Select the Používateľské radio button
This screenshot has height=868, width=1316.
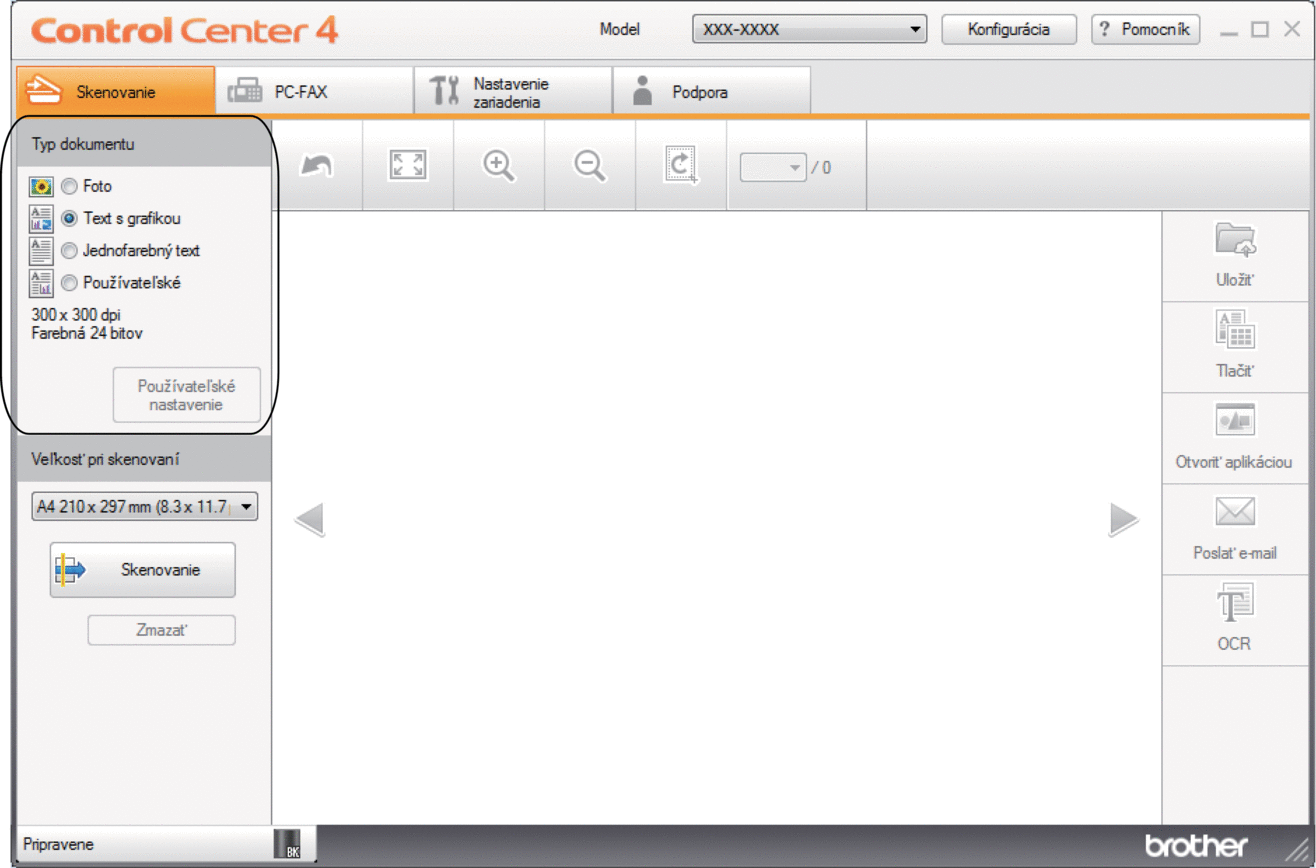pos(69,283)
